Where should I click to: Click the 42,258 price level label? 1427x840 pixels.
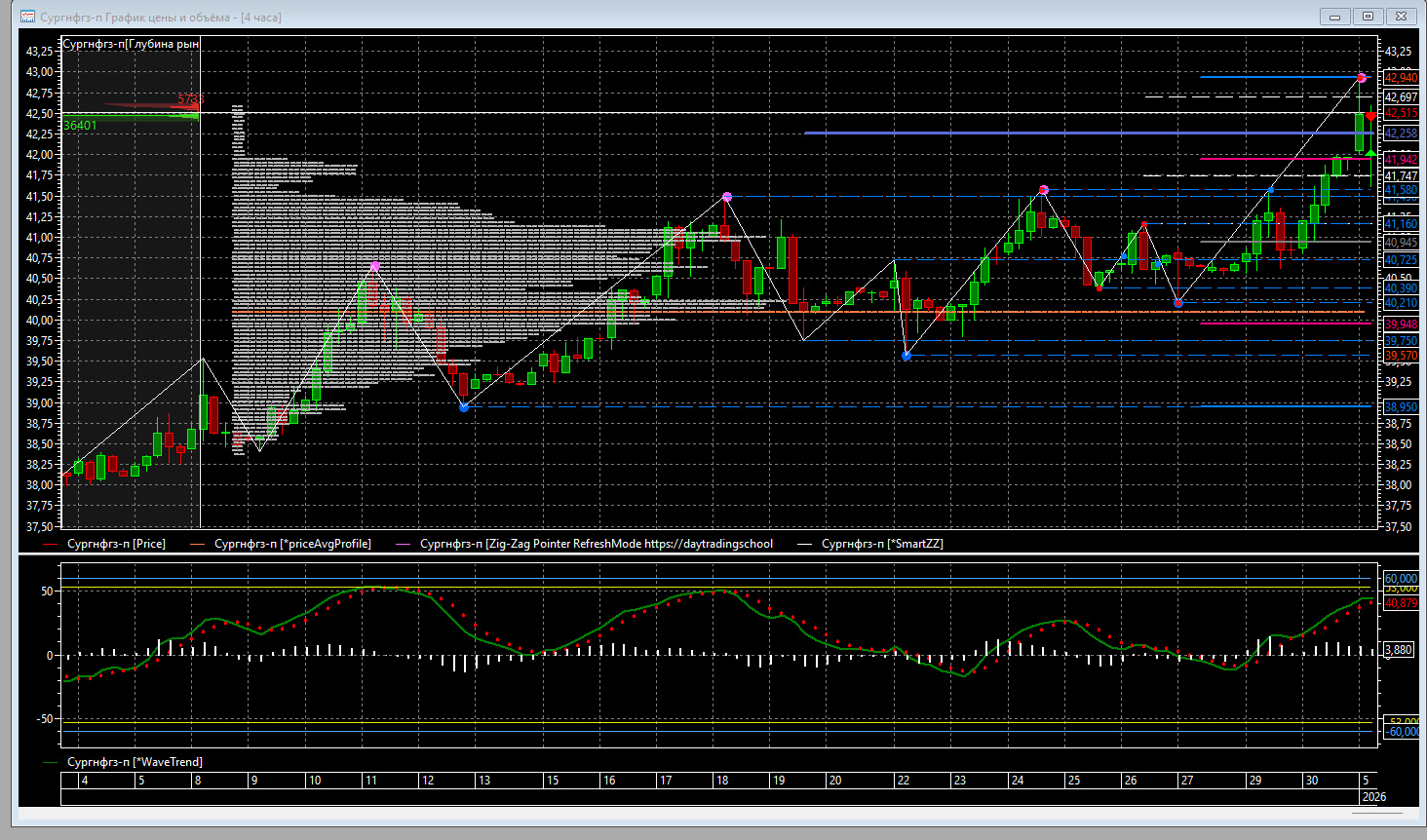click(1401, 134)
